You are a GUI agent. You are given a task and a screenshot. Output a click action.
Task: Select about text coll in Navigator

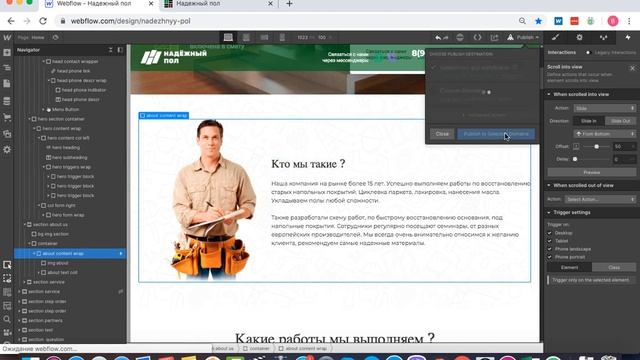click(x=62, y=273)
